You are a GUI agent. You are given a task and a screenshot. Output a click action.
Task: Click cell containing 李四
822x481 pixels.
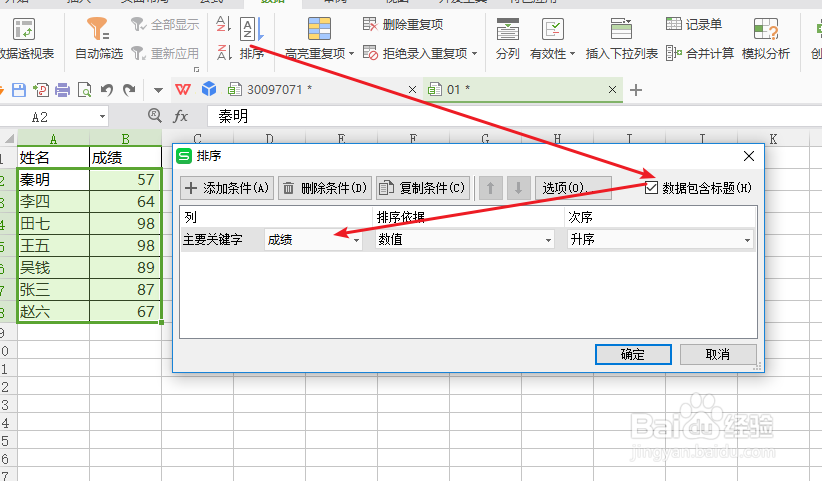pos(53,202)
